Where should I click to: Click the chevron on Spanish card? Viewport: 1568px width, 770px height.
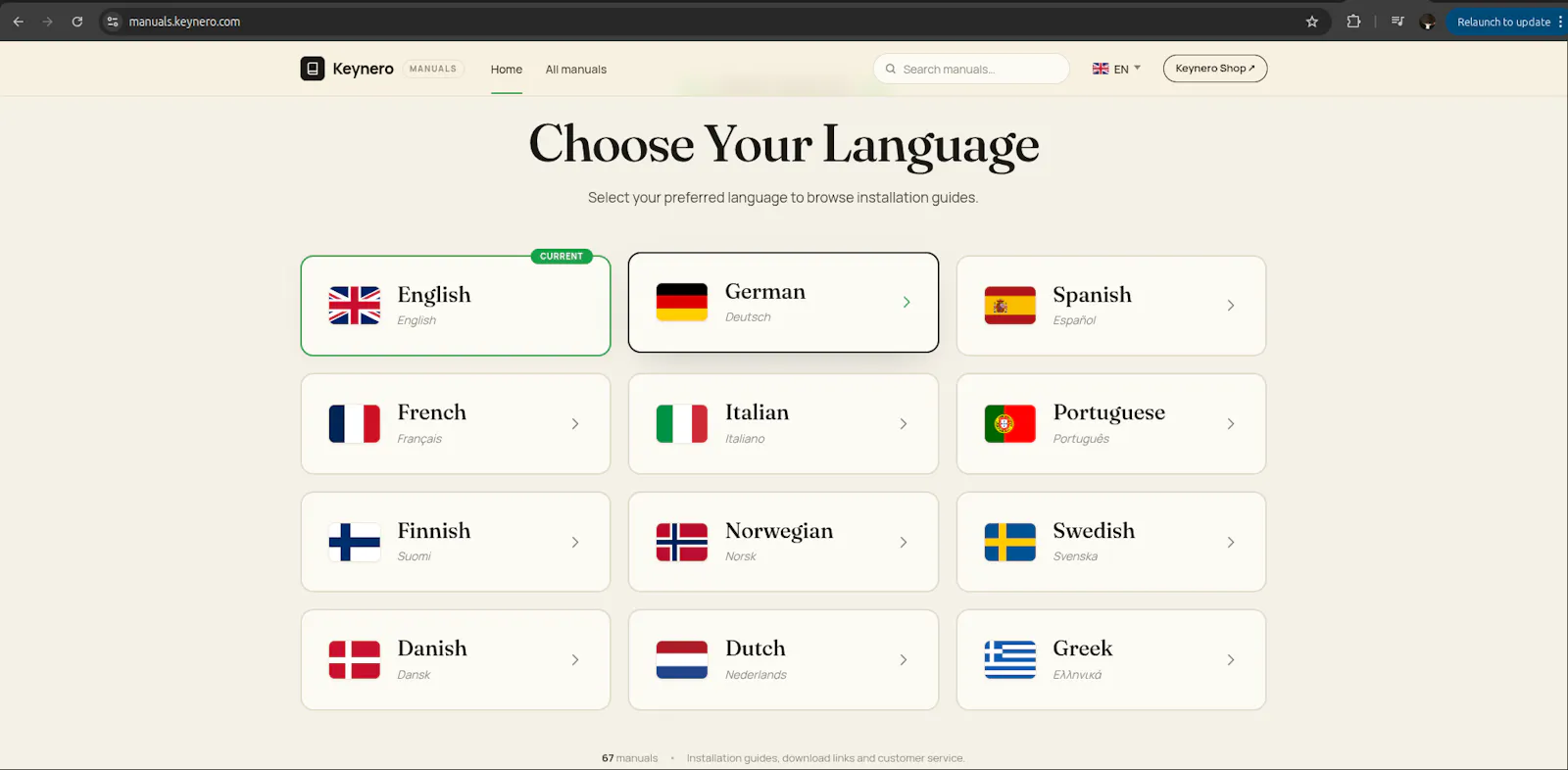click(x=1231, y=306)
